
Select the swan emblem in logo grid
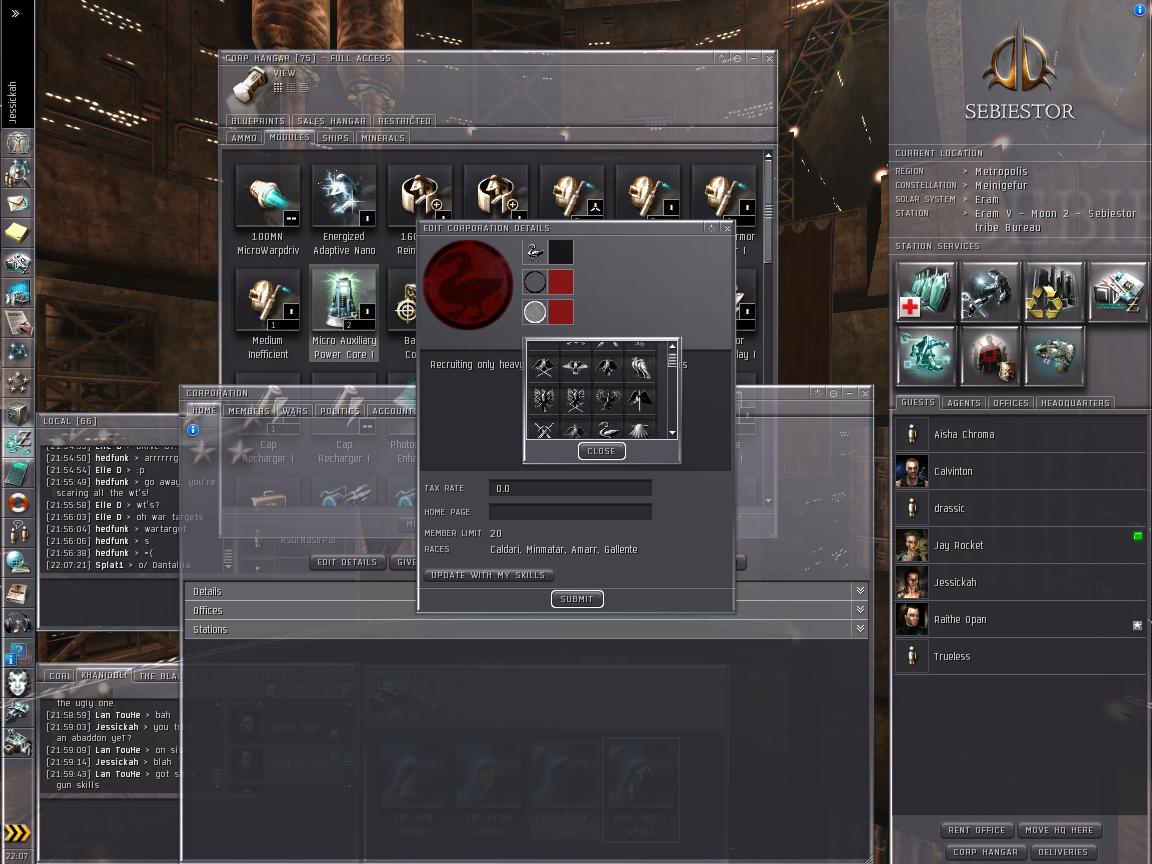tap(608, 430)
